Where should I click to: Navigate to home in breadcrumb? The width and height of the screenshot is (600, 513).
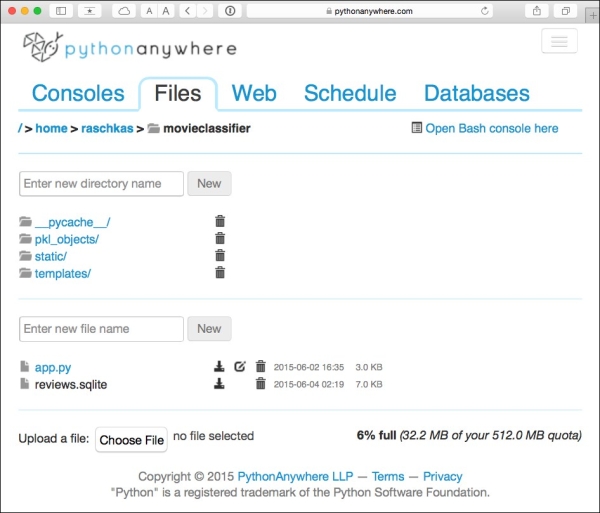tap(51, 128)
